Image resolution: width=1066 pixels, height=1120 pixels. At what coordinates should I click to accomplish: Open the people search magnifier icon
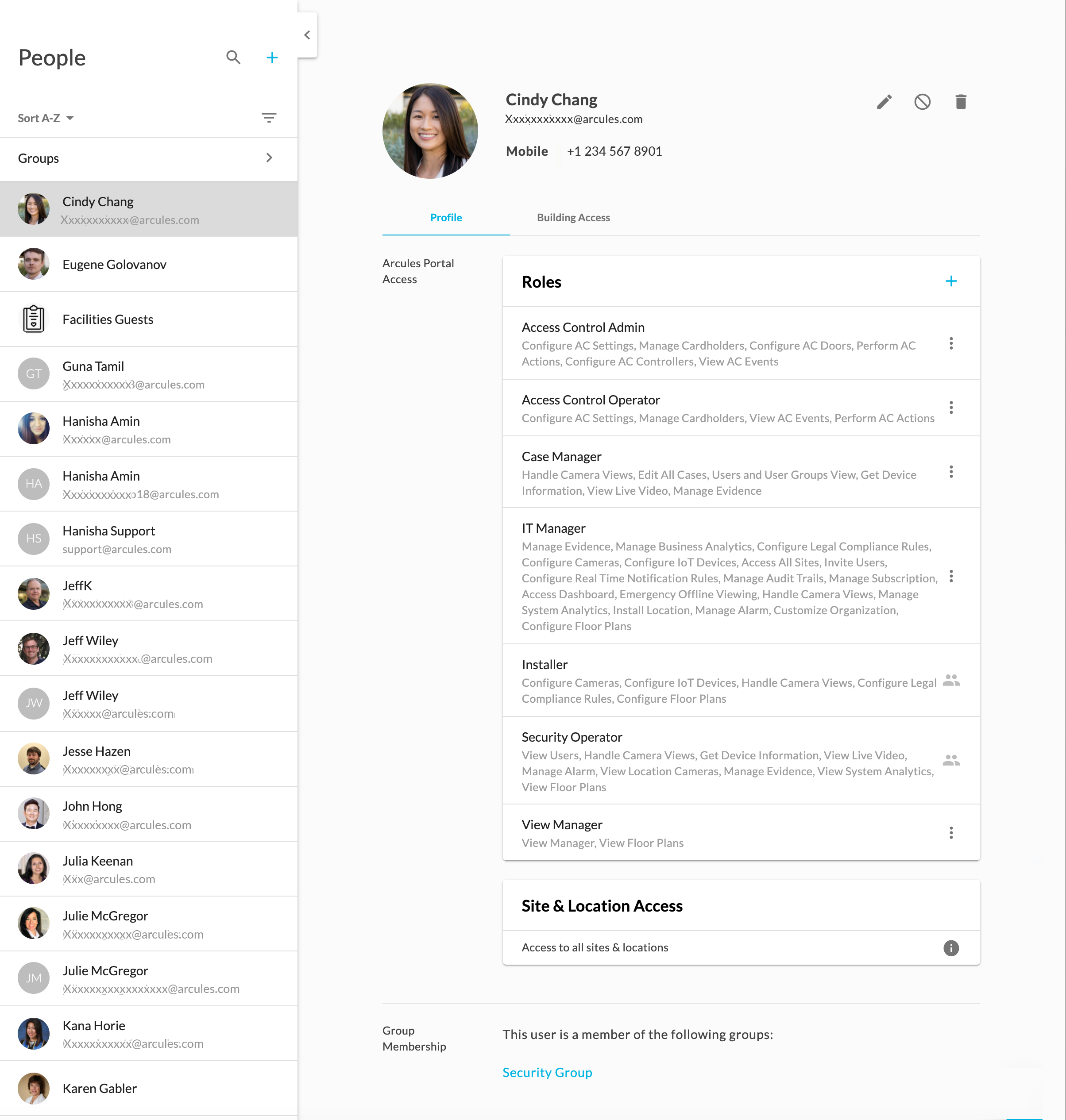[233, 58]
